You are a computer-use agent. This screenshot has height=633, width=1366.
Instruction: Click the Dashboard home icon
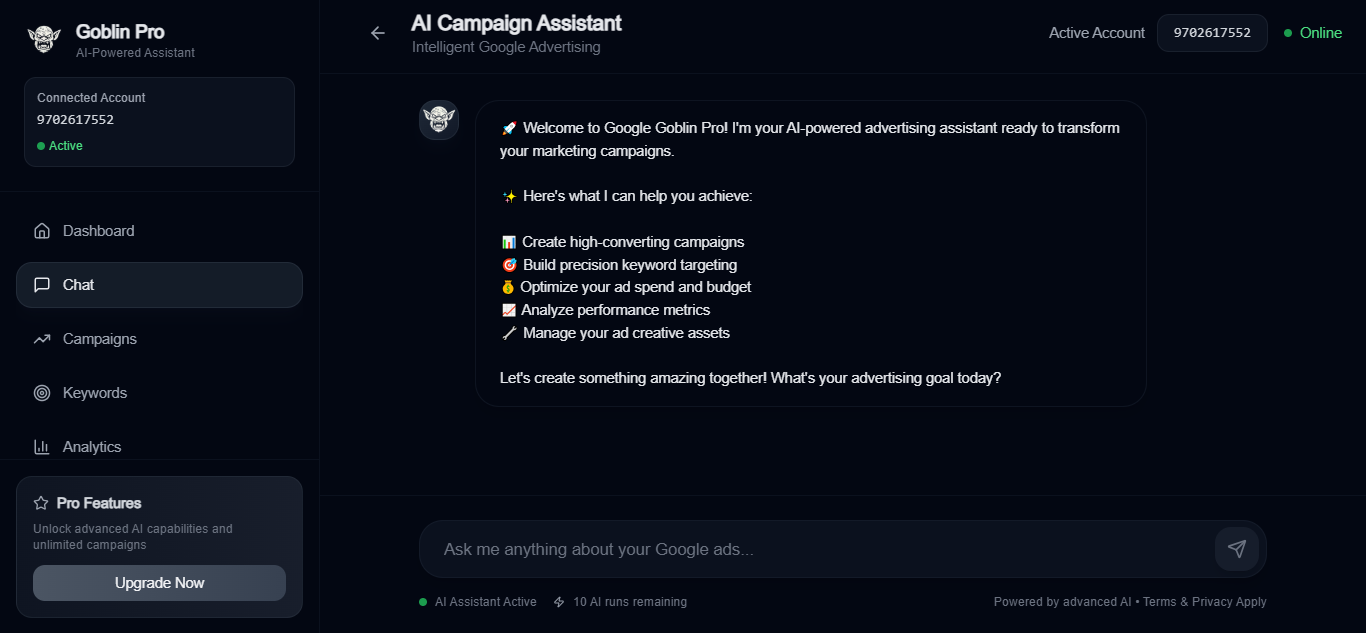coord(42,231)
